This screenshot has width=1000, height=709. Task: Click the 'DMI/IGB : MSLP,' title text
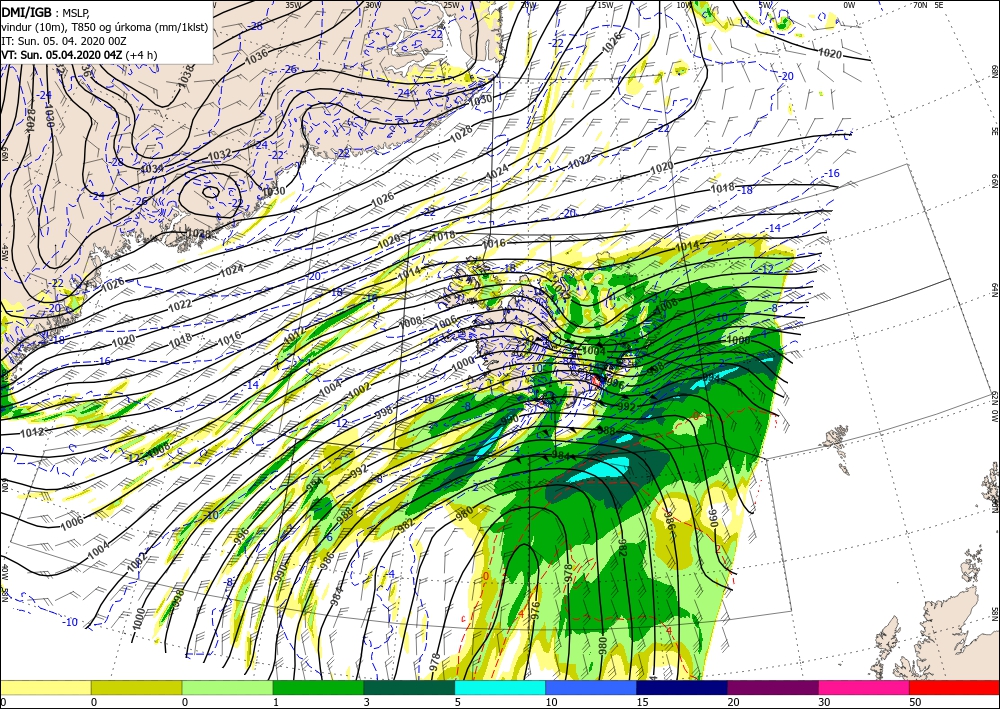tap(46, 13)
